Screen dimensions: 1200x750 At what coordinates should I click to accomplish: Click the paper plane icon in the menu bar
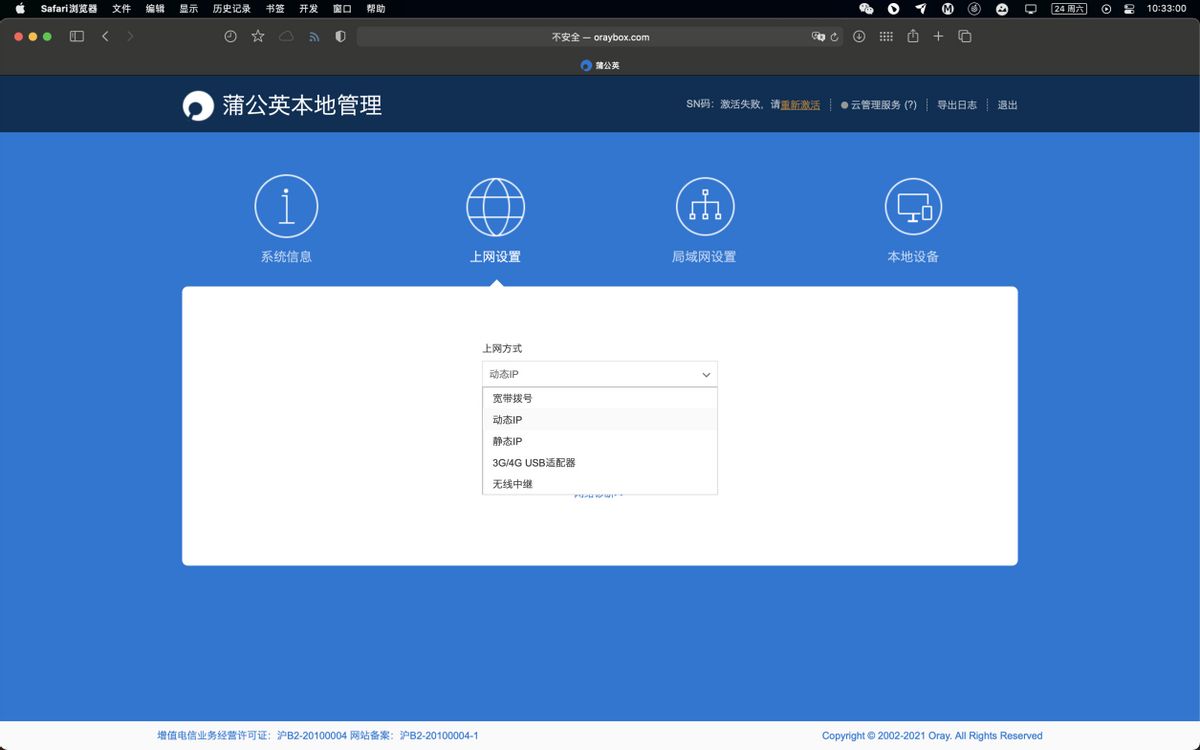tap(921, 9)
